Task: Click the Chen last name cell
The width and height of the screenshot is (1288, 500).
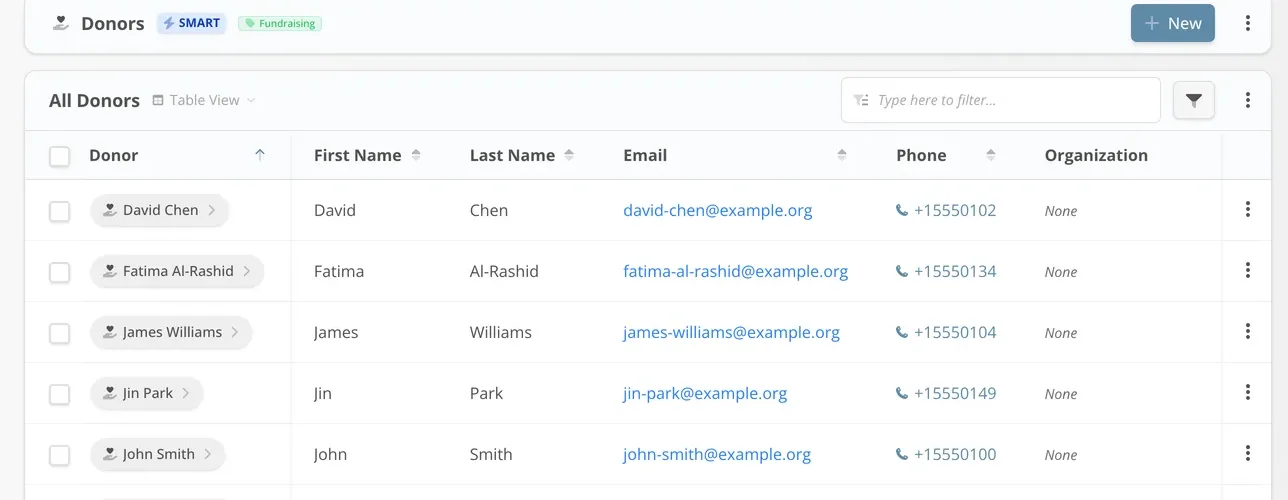Action: [x=489, y=210]
